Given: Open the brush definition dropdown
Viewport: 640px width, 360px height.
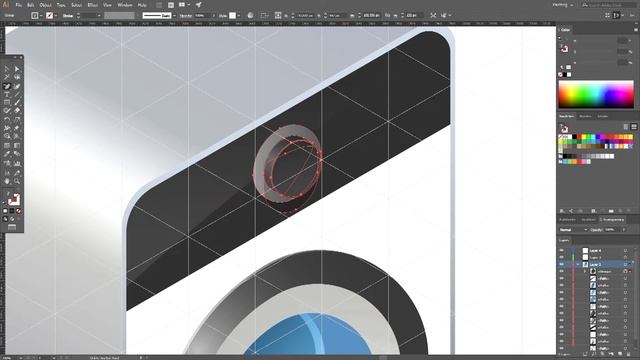Looking at the screenshot, I should [x=174, y=16].
